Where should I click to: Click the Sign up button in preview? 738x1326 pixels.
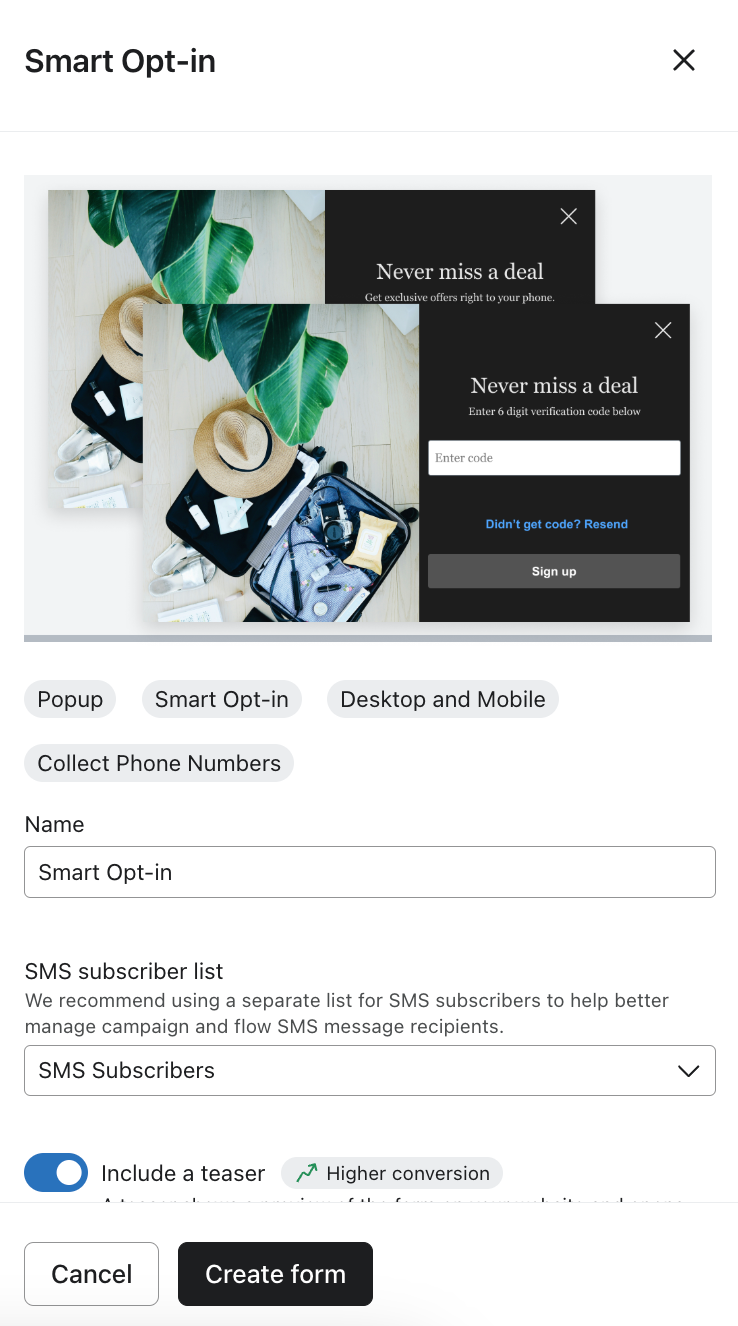click(554, 571)
